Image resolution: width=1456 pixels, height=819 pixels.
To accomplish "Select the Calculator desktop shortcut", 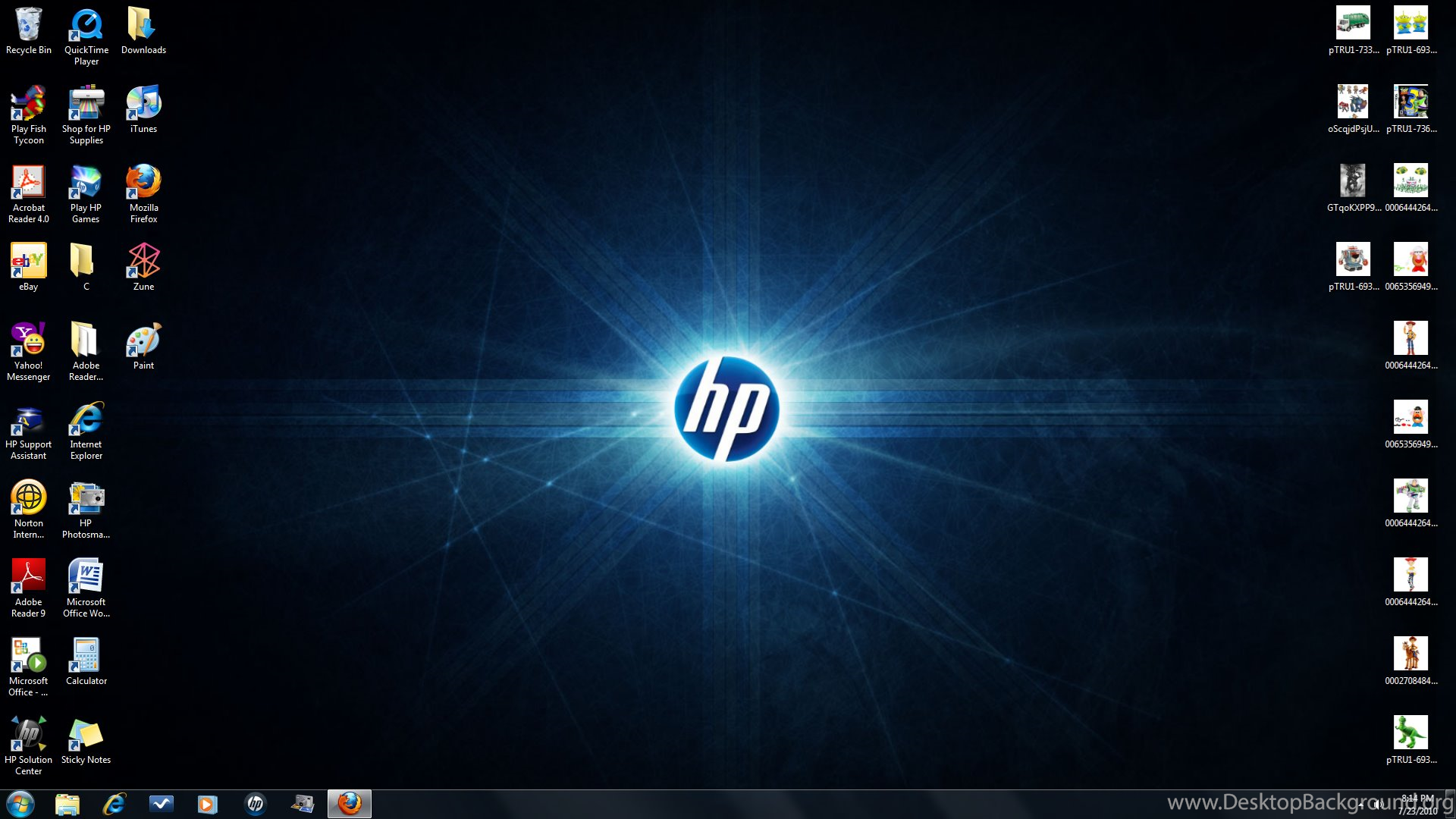I will tap(86, 661).
